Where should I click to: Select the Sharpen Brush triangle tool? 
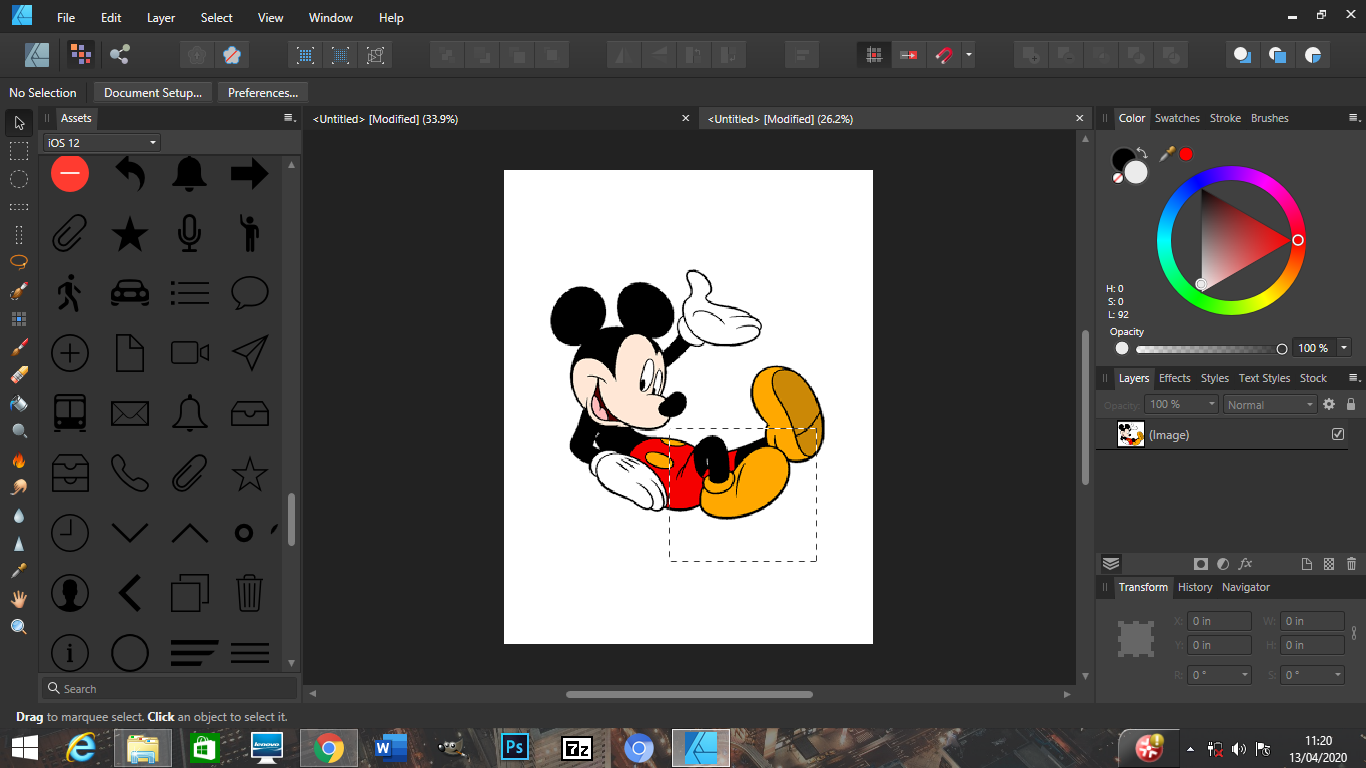point(19,543)
